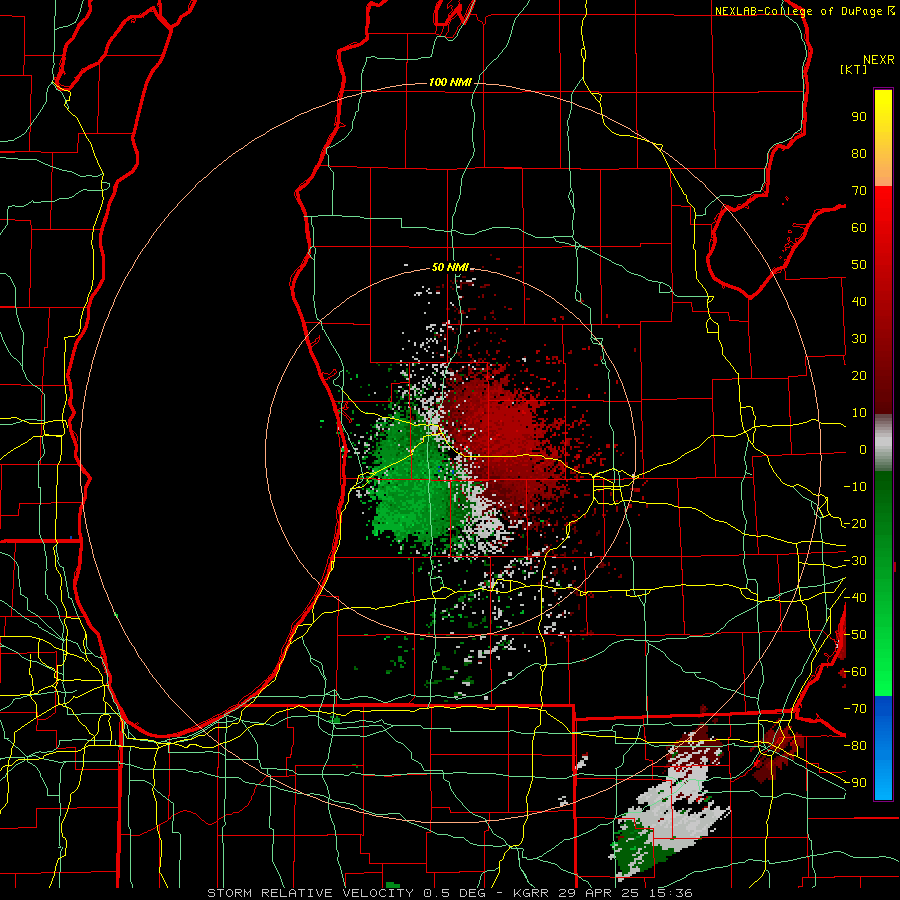Click the -90 value on the color scale
The width and height of the screenshot is (900, 900).
[855, 783]
